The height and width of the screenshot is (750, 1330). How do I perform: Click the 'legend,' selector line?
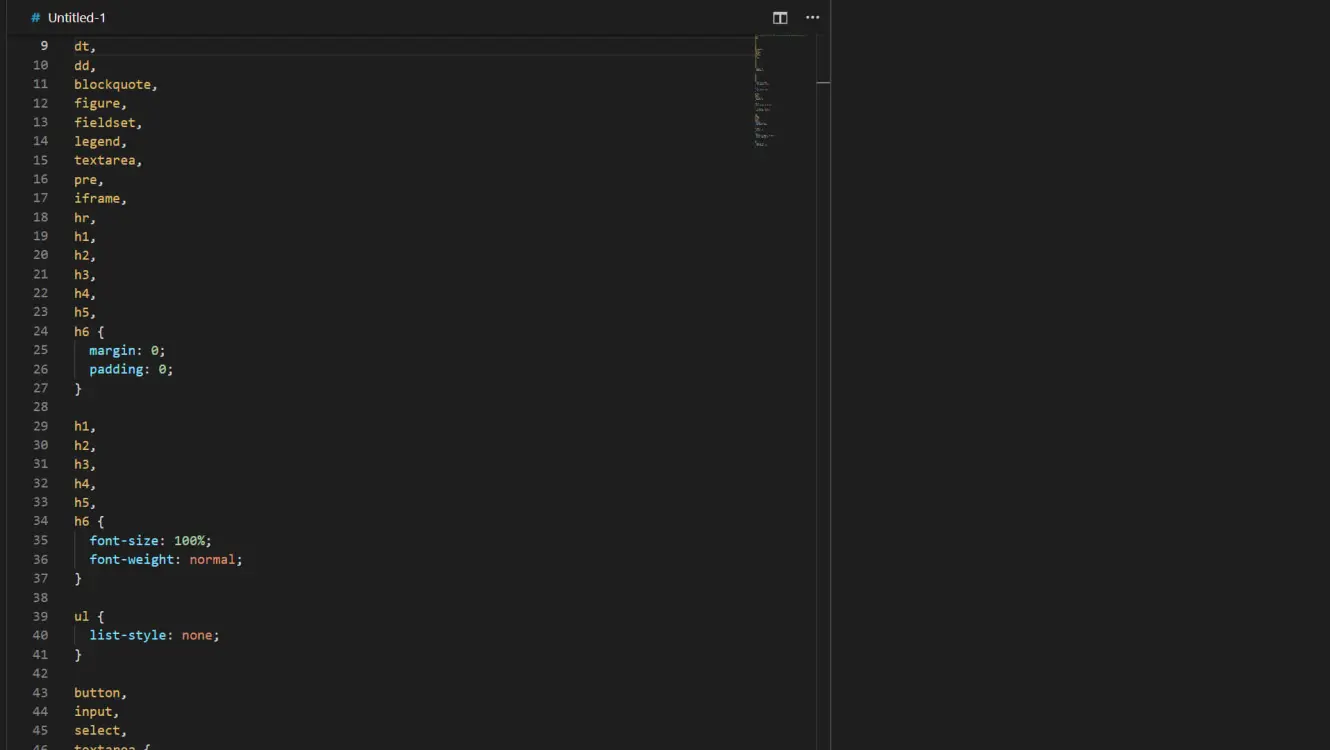click(100, 141)
